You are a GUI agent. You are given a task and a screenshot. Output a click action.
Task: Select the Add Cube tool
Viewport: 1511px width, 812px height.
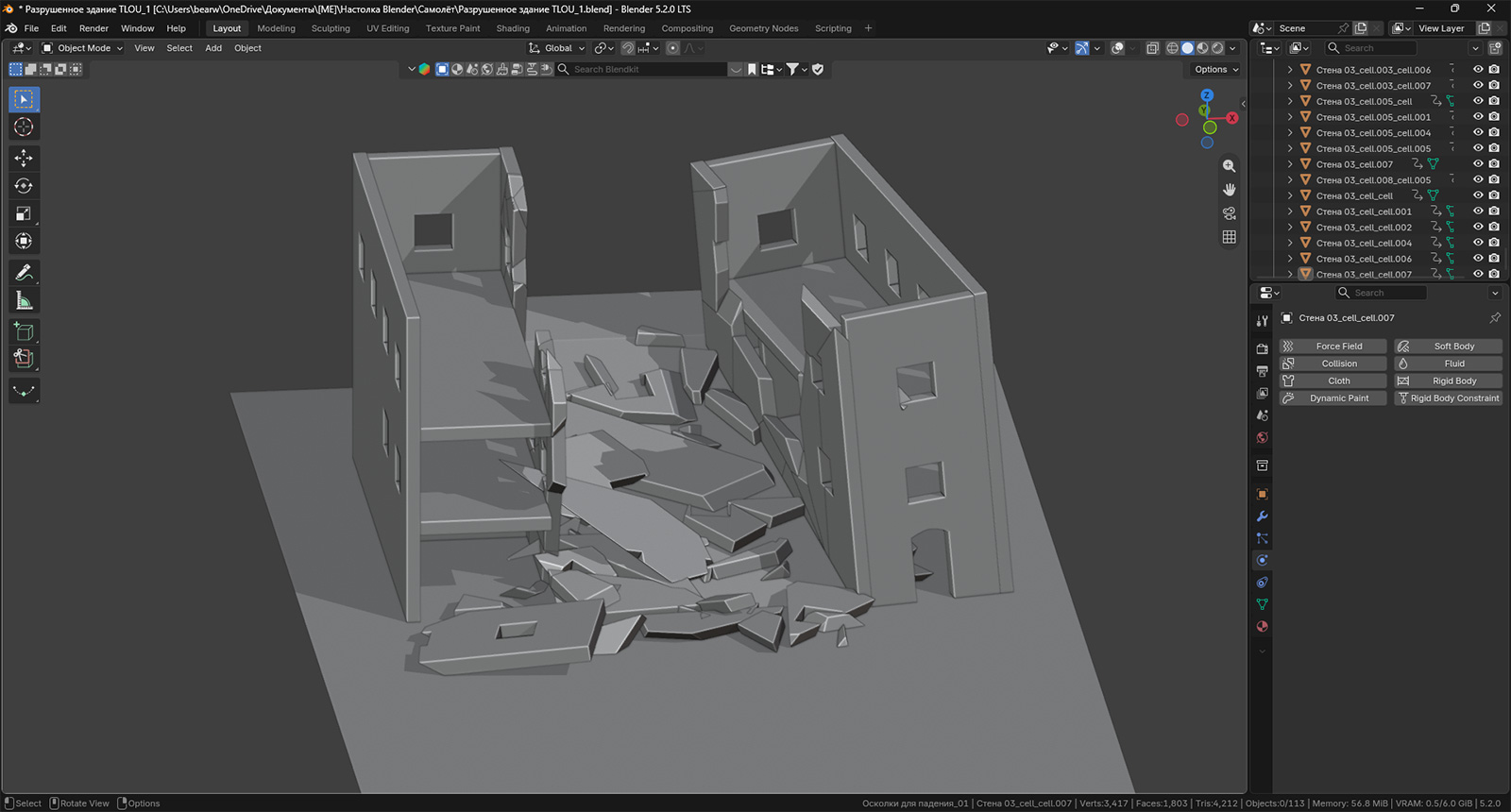click(24, 331)
